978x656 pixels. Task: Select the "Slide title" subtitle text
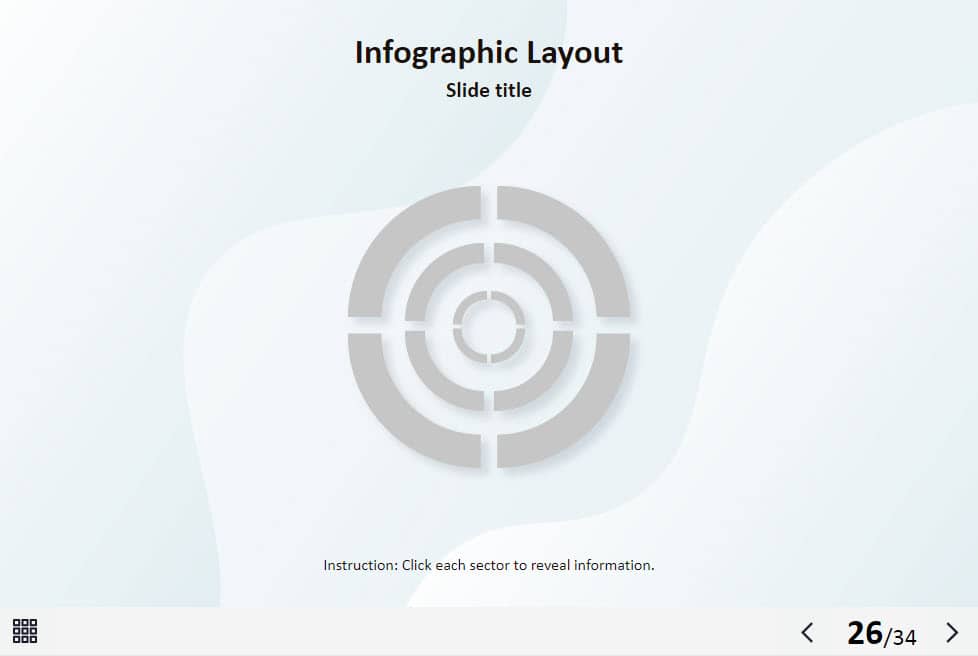(489, 91)
